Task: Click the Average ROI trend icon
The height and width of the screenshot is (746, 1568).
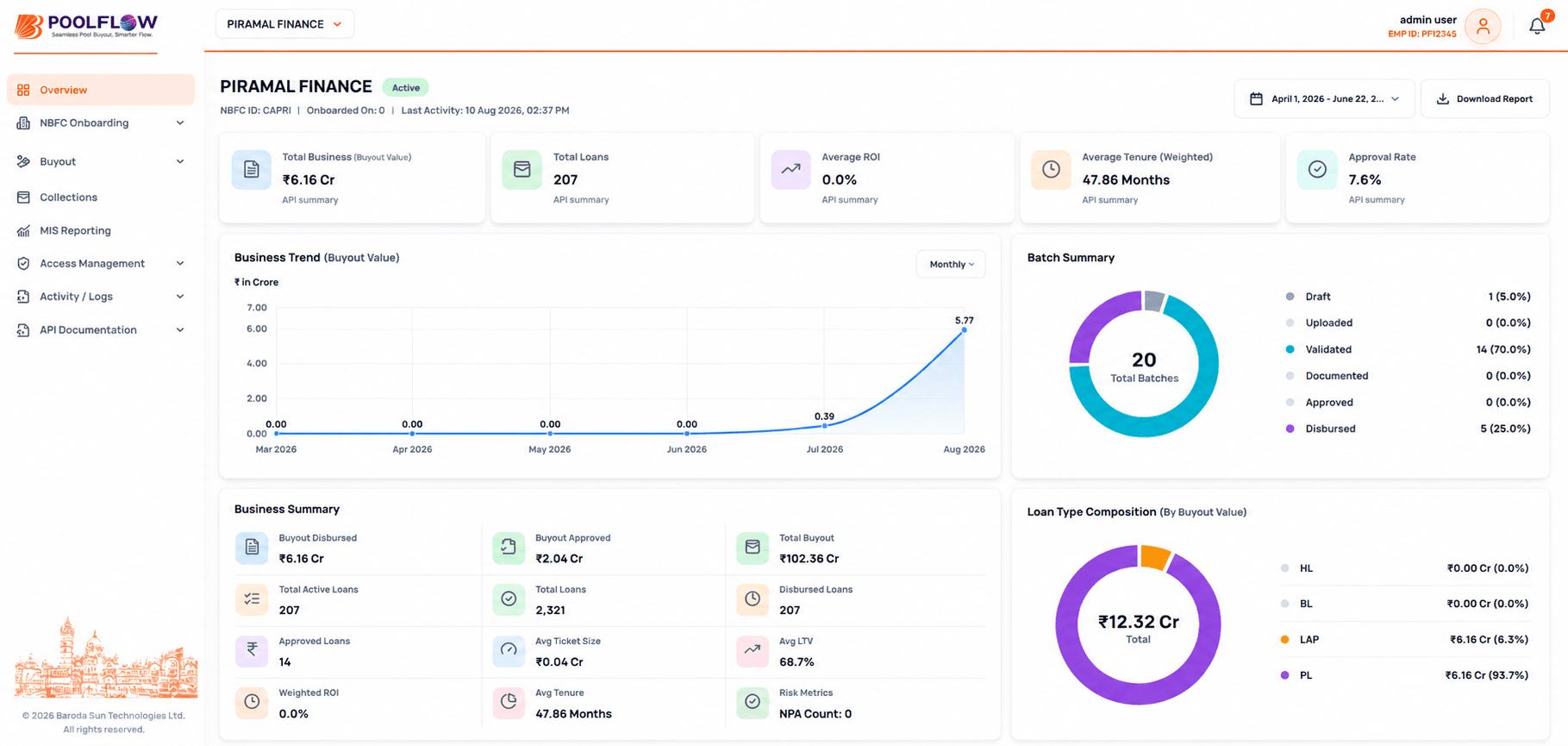Action: click(x=790, y=169)
